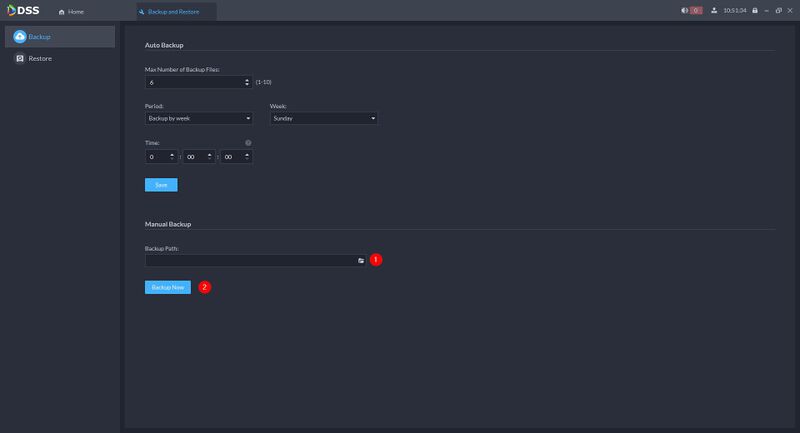Browse for backup path folder icon

pyautogui.click(x=361, y=261)
